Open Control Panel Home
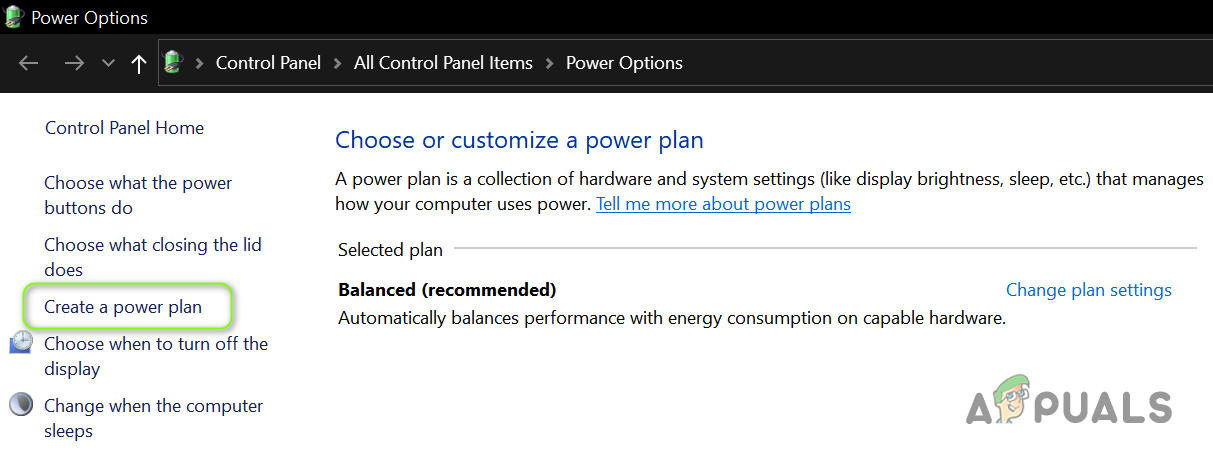Image resolution: width=1213 pixels, height=468 pixels. (x=124, y=128)
